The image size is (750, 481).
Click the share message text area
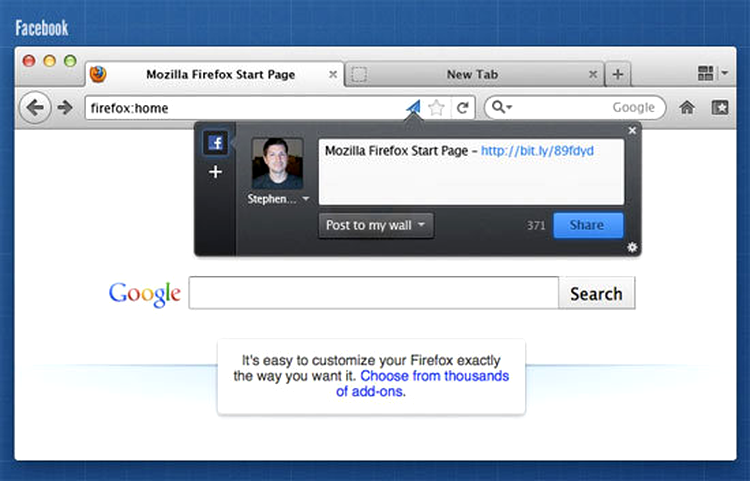(x=471, y=172)
